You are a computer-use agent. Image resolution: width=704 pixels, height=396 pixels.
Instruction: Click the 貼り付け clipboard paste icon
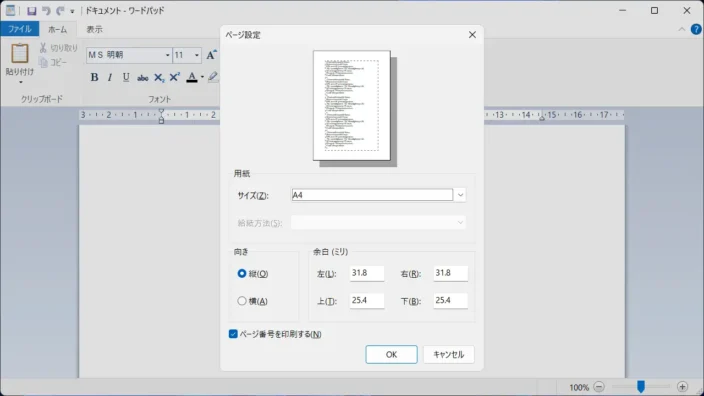coord(20,53)
